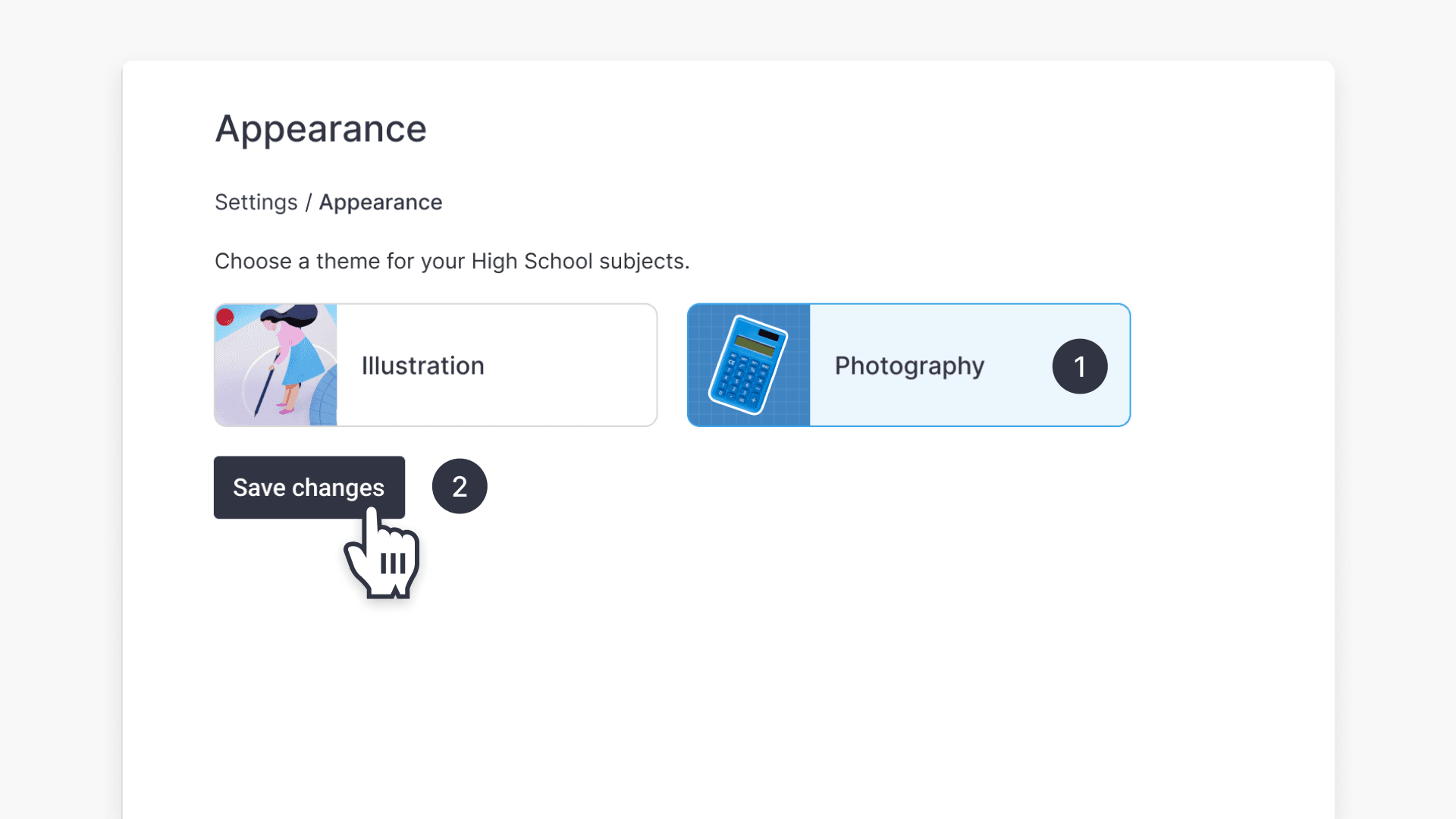Click the Appearance page heading
This screenshot has width=1456, height=819.
pos(321,129)
